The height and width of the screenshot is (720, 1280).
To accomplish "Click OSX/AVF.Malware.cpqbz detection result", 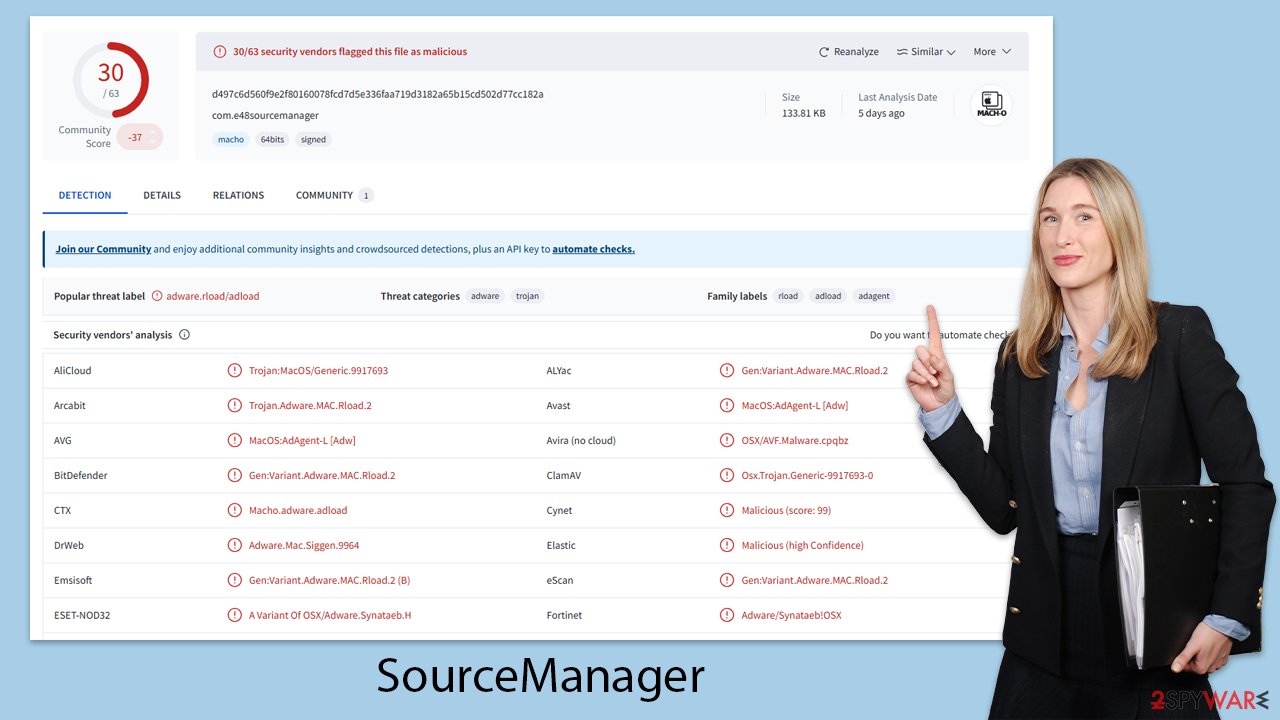I will click(x=794, y=440).
